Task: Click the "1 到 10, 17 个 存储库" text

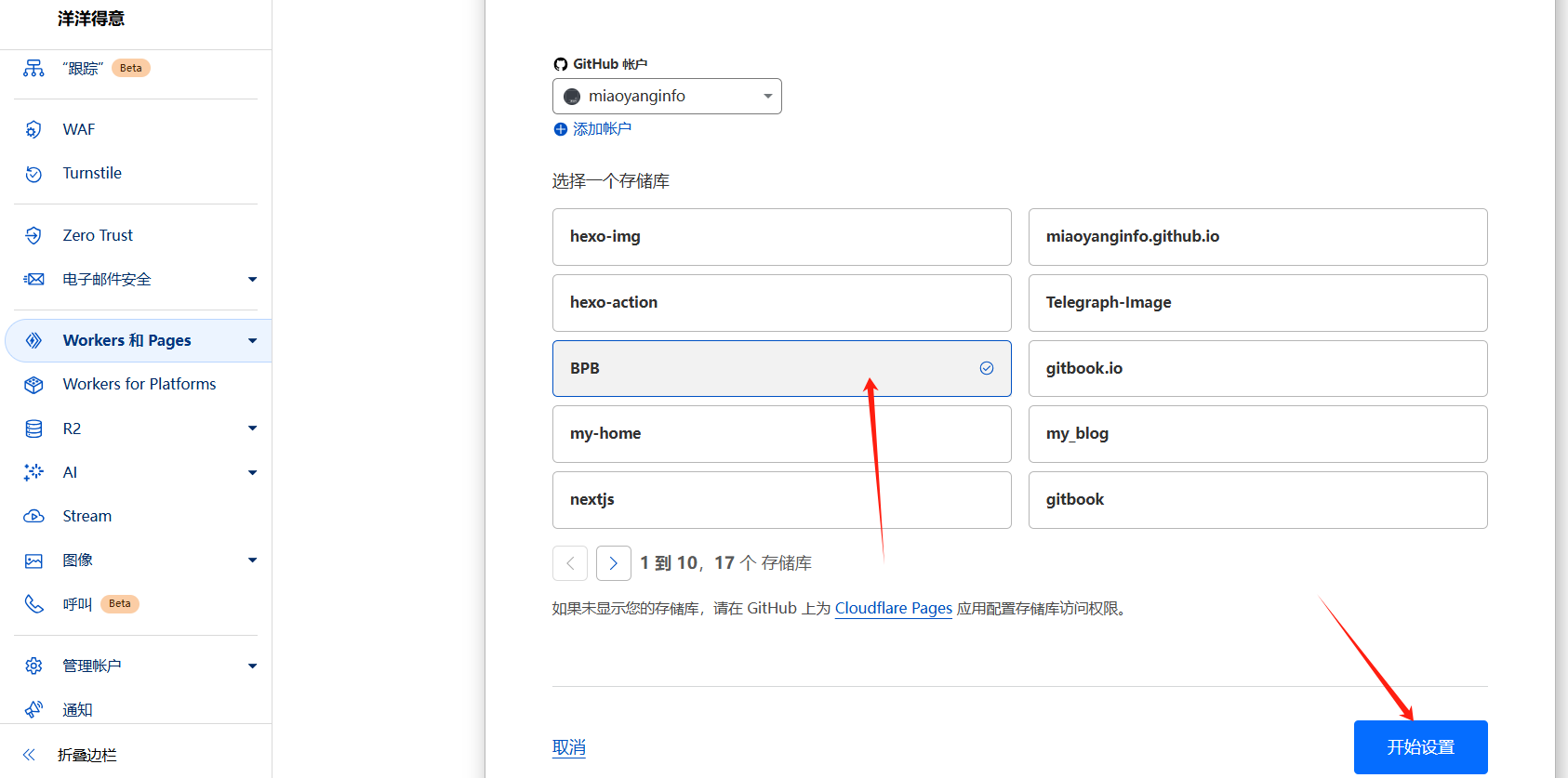Action: tap(726, 563)
